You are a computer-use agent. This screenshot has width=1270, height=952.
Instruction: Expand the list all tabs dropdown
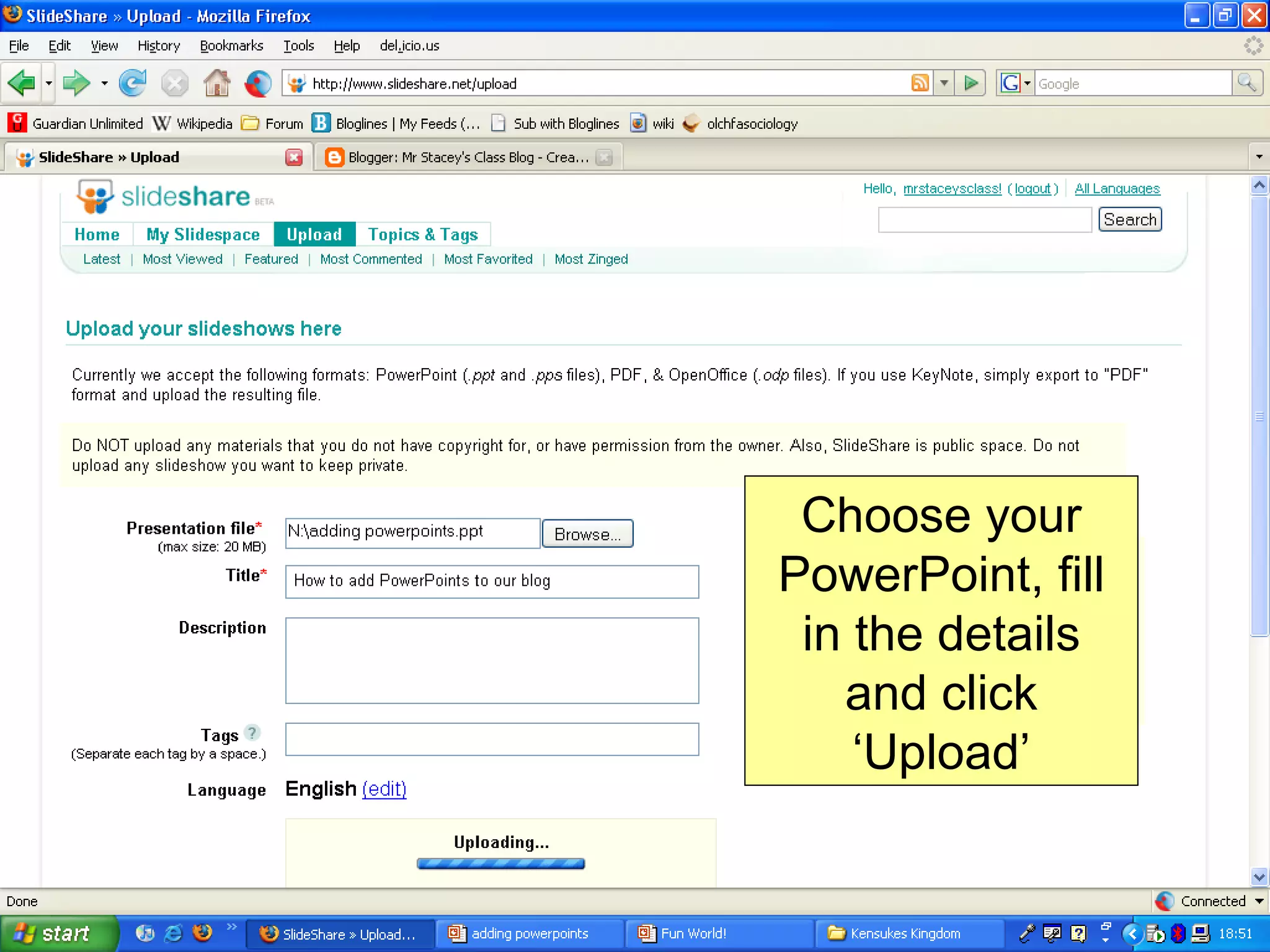[x=1259, y=157]
